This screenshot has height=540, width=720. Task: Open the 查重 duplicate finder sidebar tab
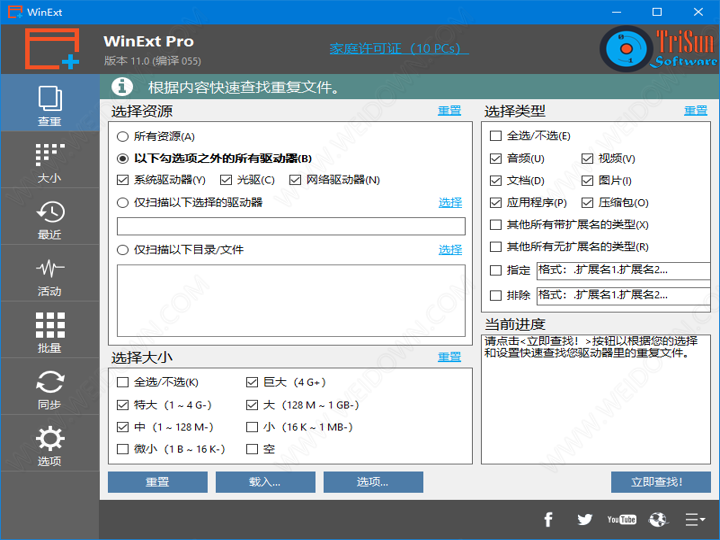pyautogui.click(x=50, y=103)
